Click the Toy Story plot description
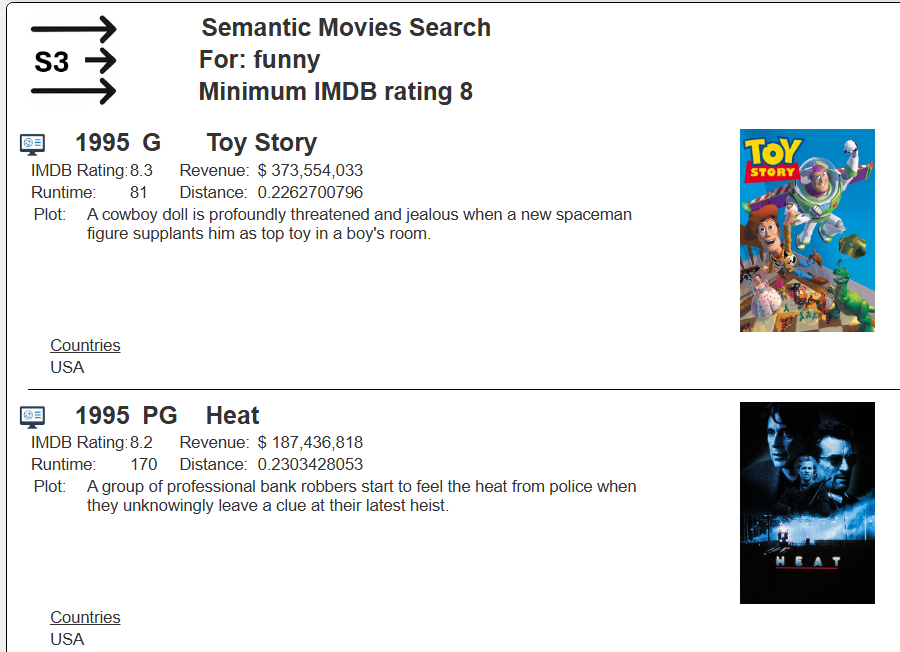 click(x=359, y=224)
